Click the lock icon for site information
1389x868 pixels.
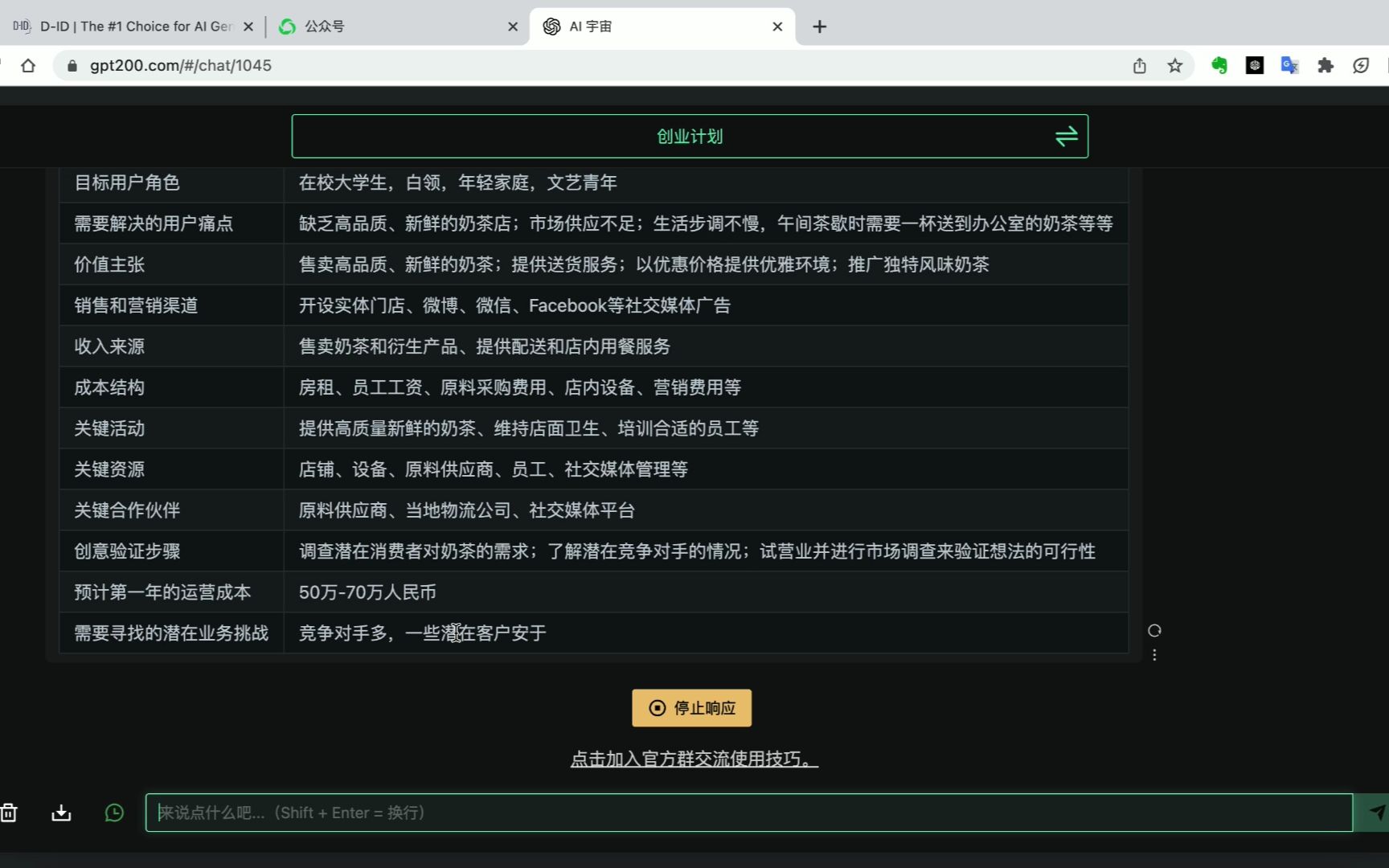tap(72, 66)
